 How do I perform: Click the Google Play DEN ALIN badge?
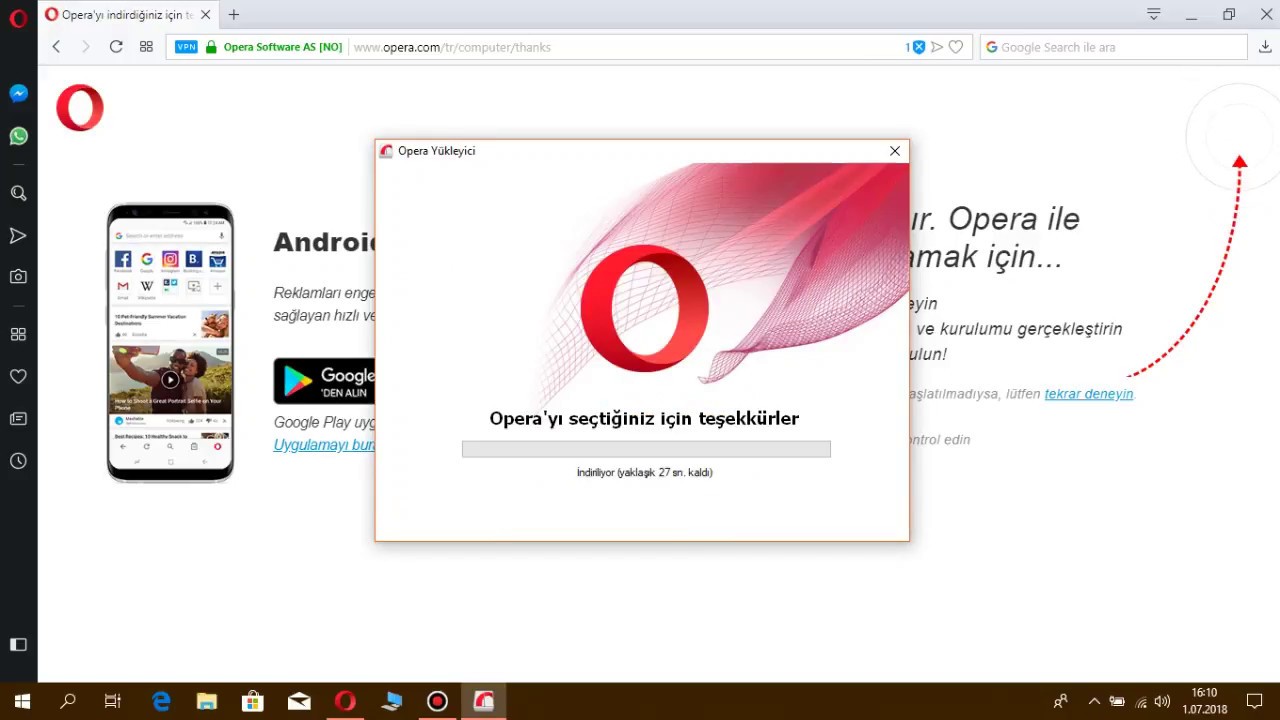pos(324,381)
